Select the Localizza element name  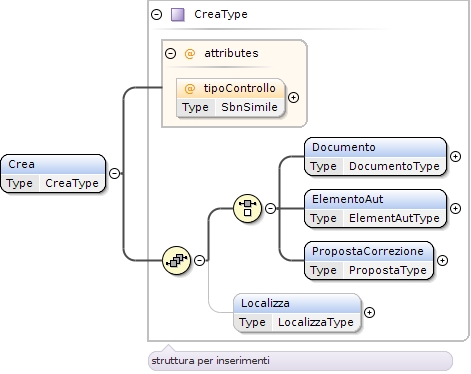265,303
